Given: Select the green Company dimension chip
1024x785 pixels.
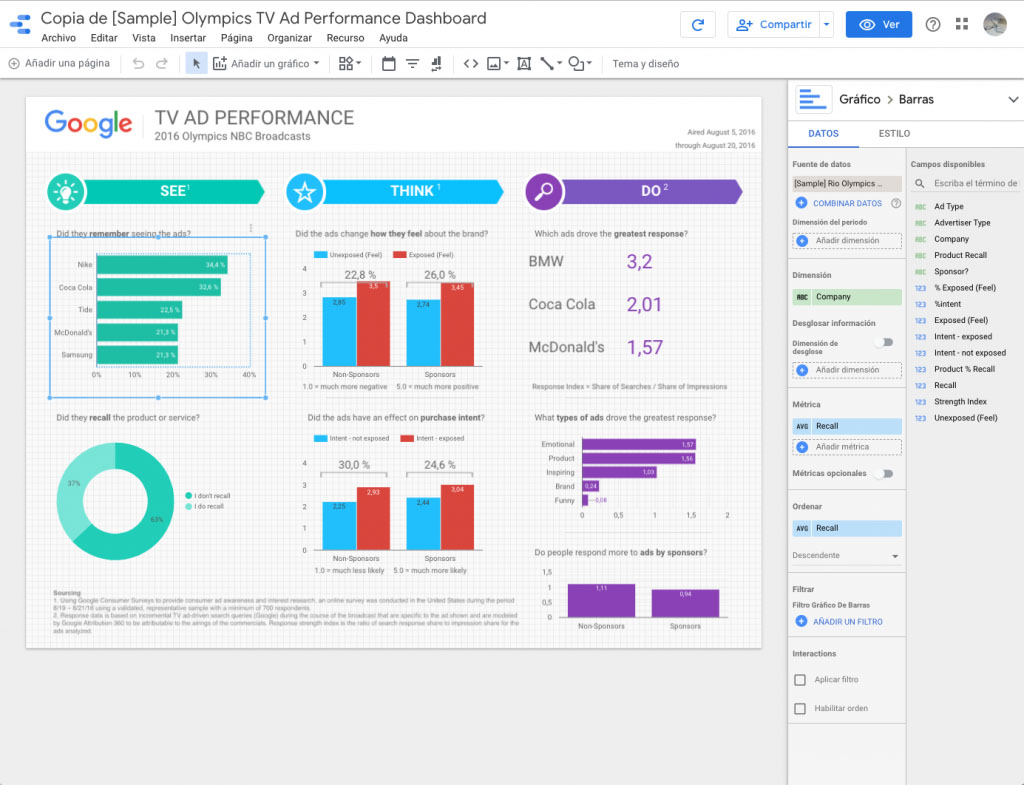Looking at the screenshot, I should click(846, 296).
